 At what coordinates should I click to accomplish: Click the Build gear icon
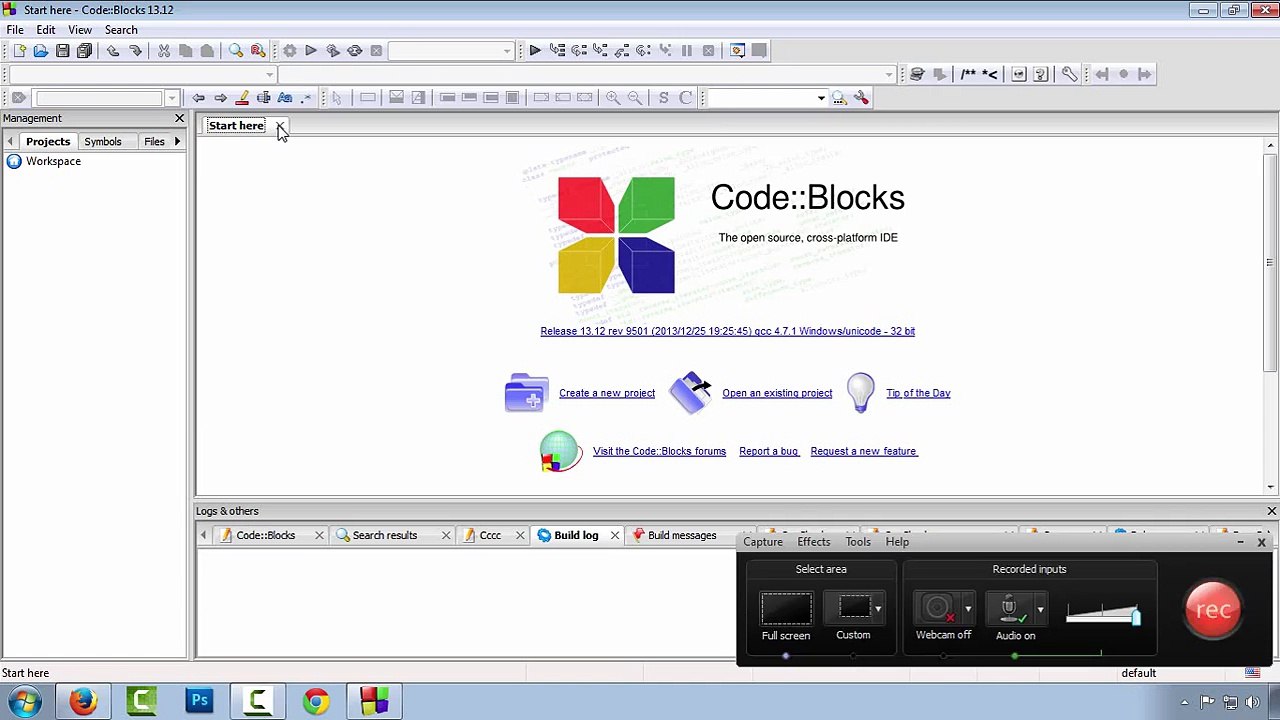tap(289, 51)
